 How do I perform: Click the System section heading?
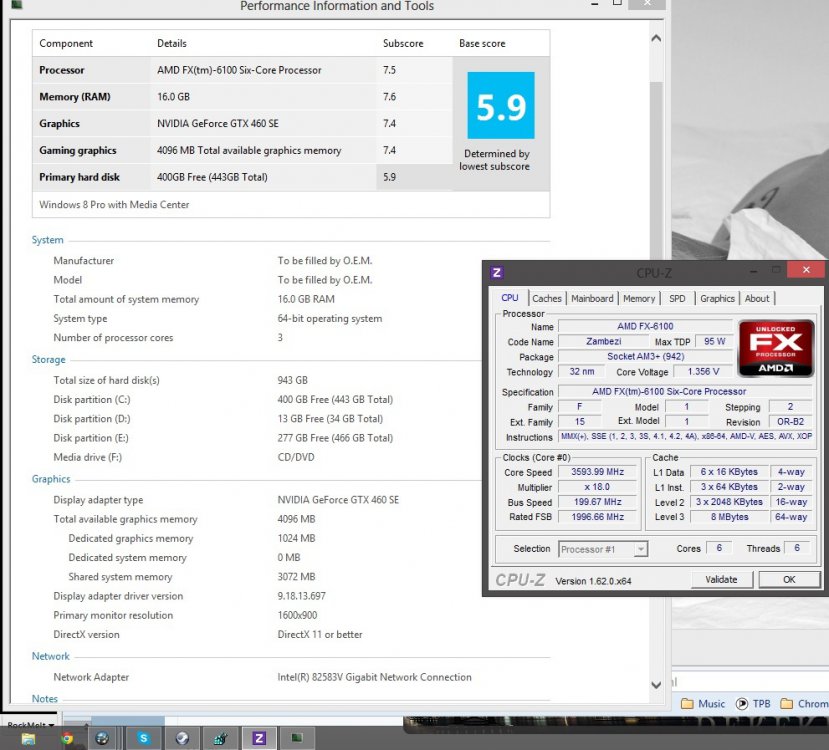click(48, 240)
